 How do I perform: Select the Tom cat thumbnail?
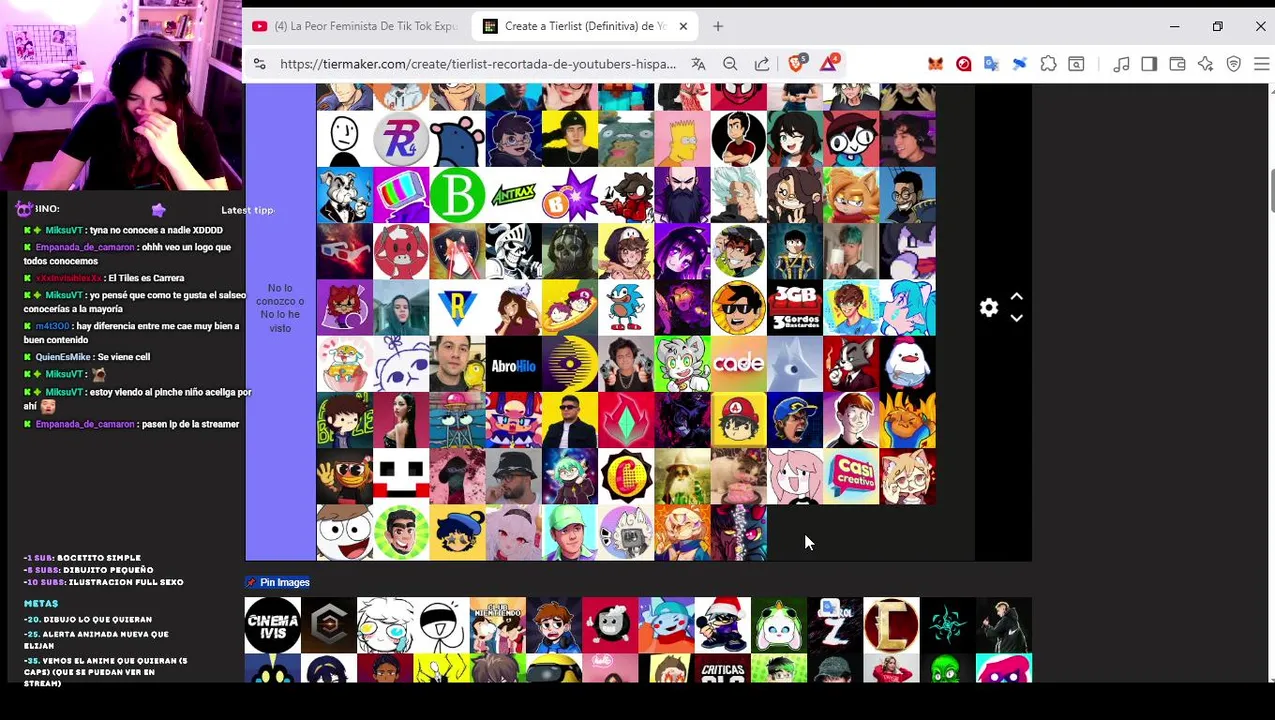(851, 364)
